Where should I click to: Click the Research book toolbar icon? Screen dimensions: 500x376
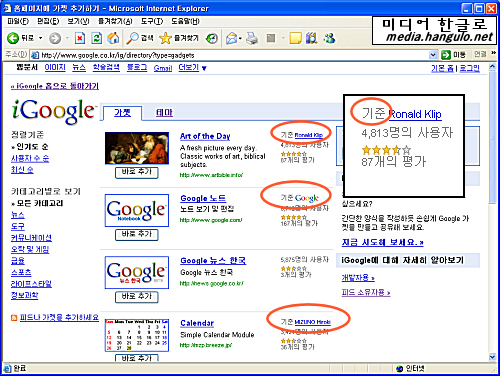click(x=311, y=38)
